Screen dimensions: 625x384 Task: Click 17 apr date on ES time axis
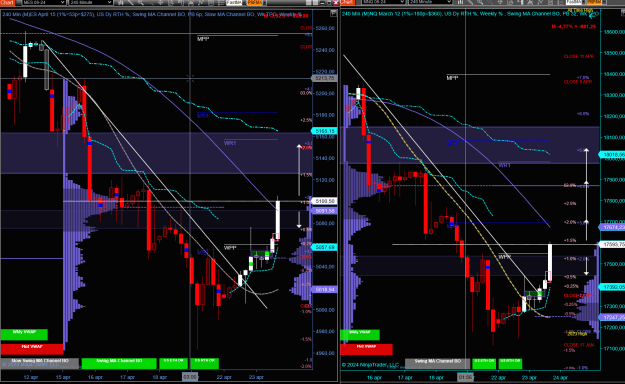[128, 377]
